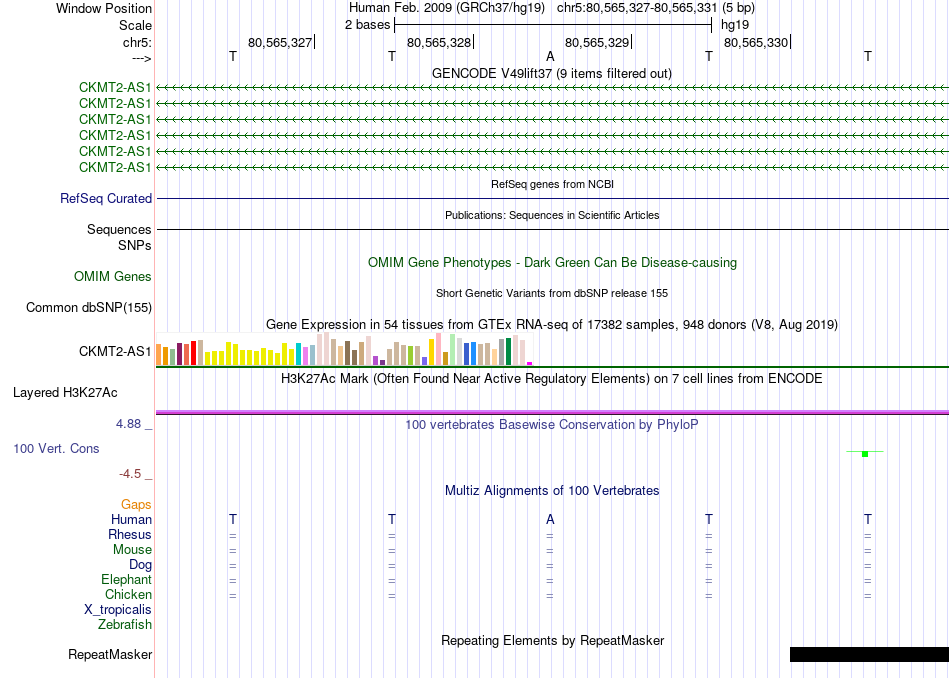Open the RepeatMasker track label
Screen dimensions: 950x678
tap(110, 654)
